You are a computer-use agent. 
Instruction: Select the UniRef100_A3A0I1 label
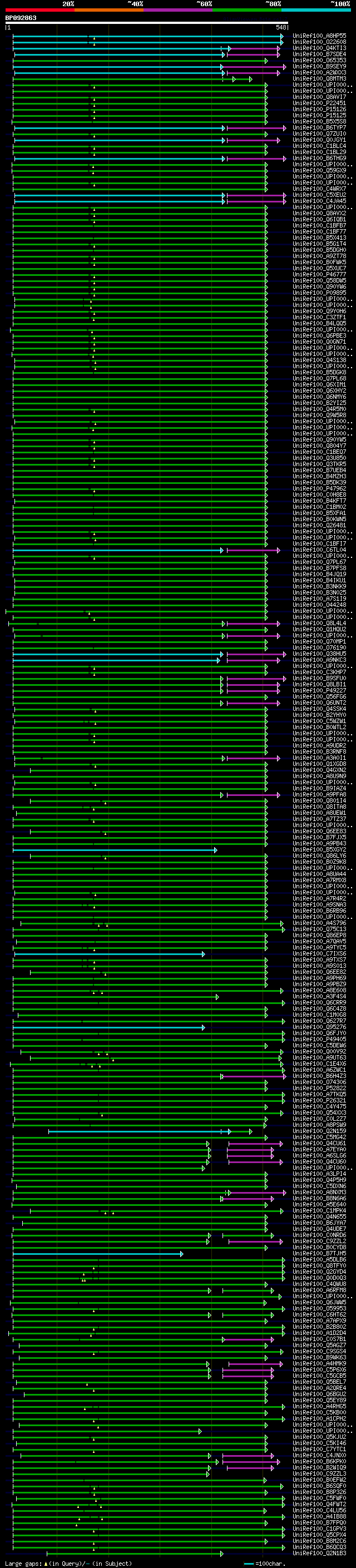click(x=319, y=758)
